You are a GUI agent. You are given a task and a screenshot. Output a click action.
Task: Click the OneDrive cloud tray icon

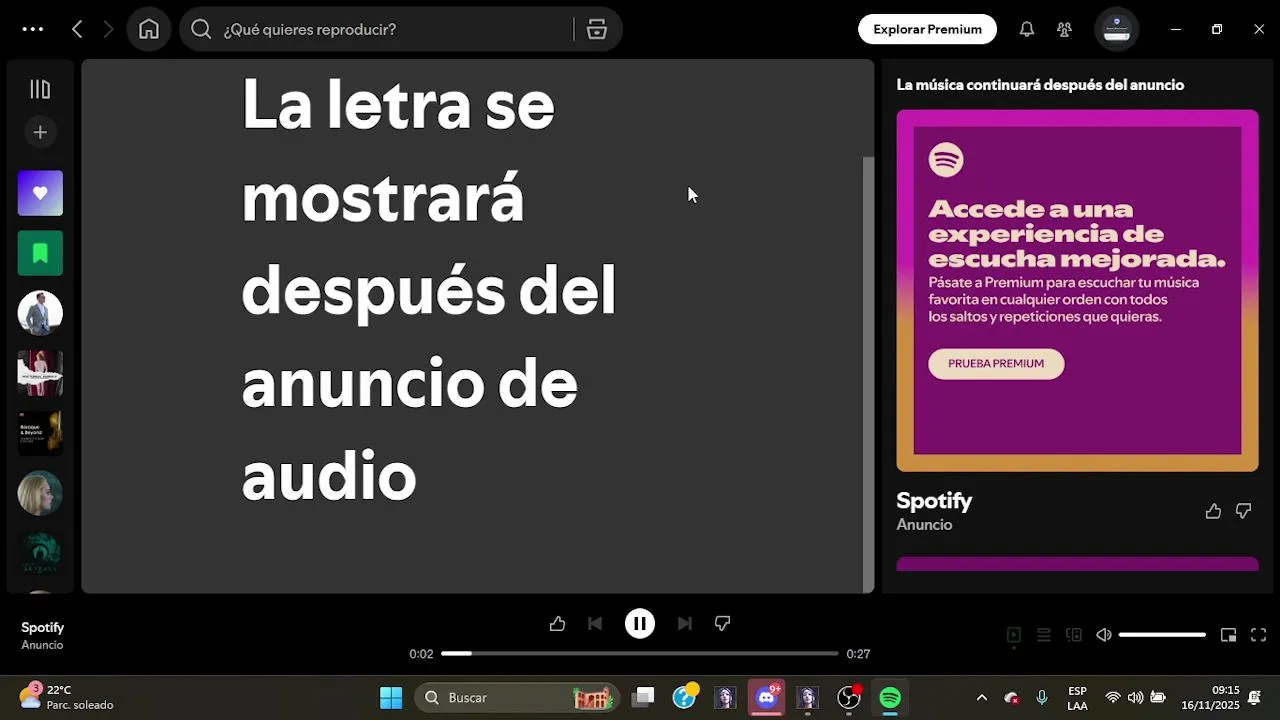click(1011, 697)
